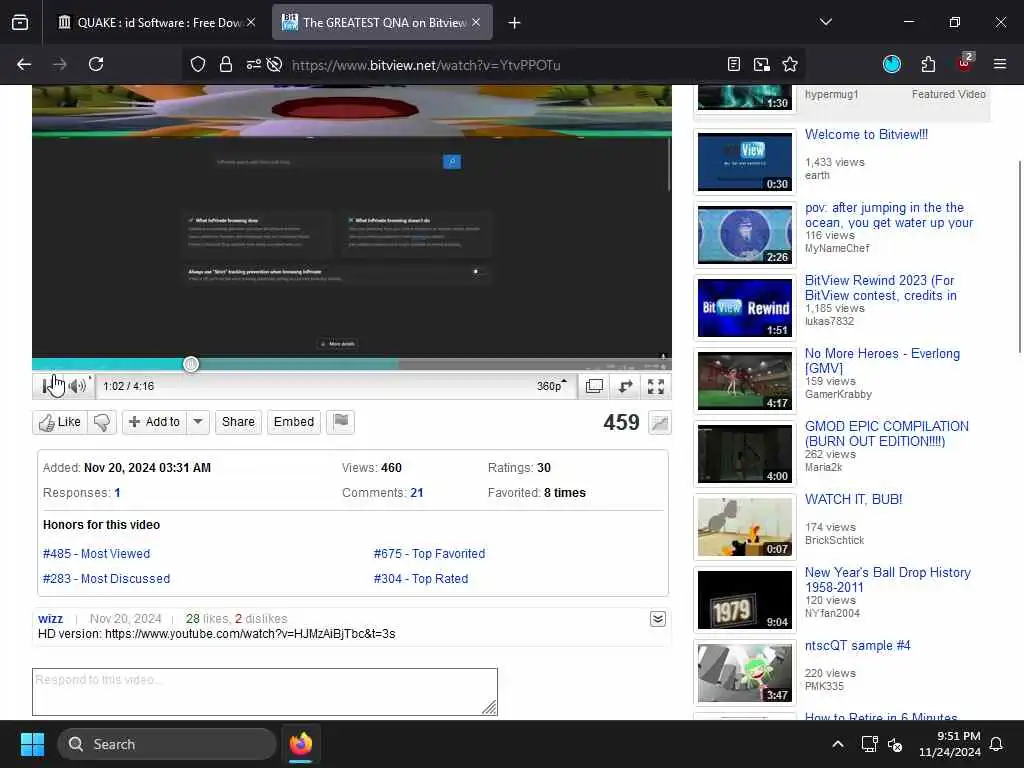This screenshot has width=1024, height=768.
Task: Seek using the video progress bar handle
Action: tap(191, 364)
